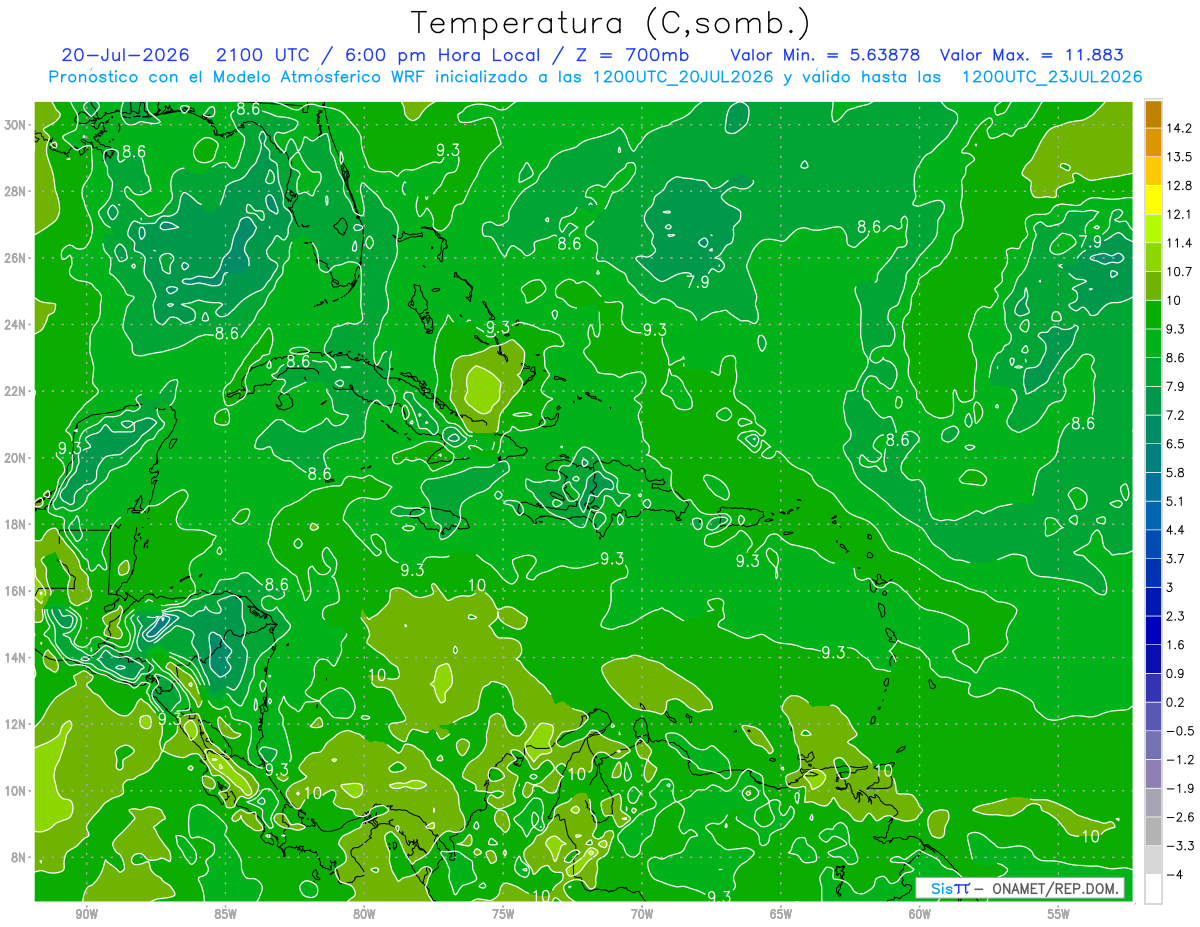
Task: Click the "Valor Max. = 11.883" value
Action: click(1031, 55)
